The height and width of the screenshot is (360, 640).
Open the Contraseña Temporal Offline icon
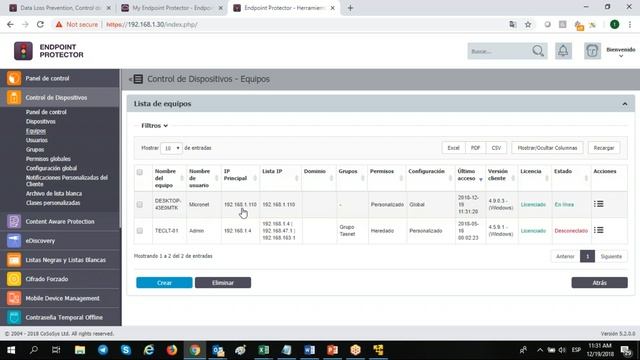[x=13, y=317]
